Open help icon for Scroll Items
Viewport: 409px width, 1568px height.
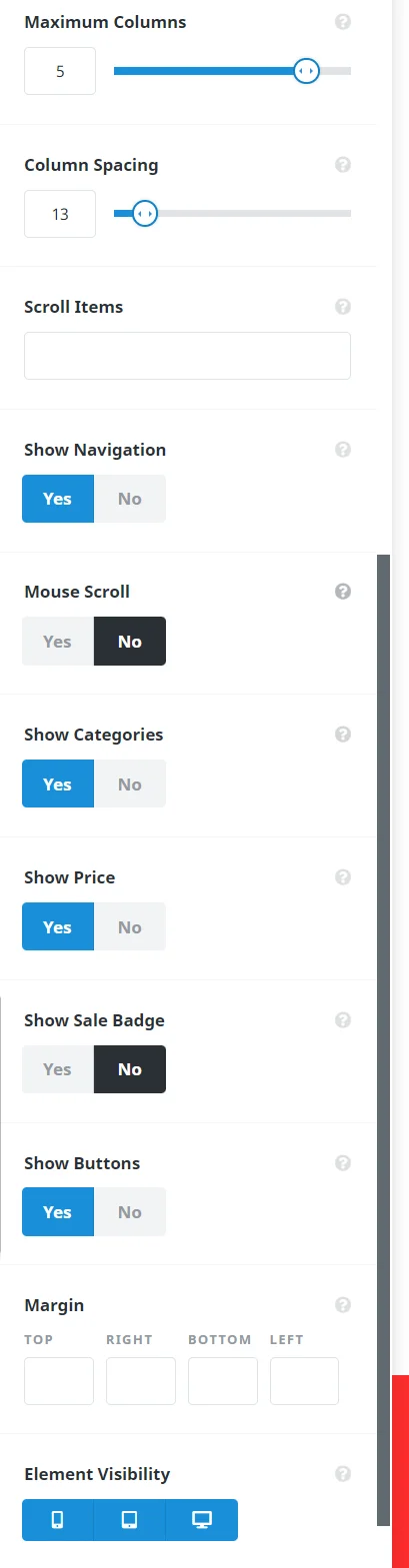(x=343, y=307)
